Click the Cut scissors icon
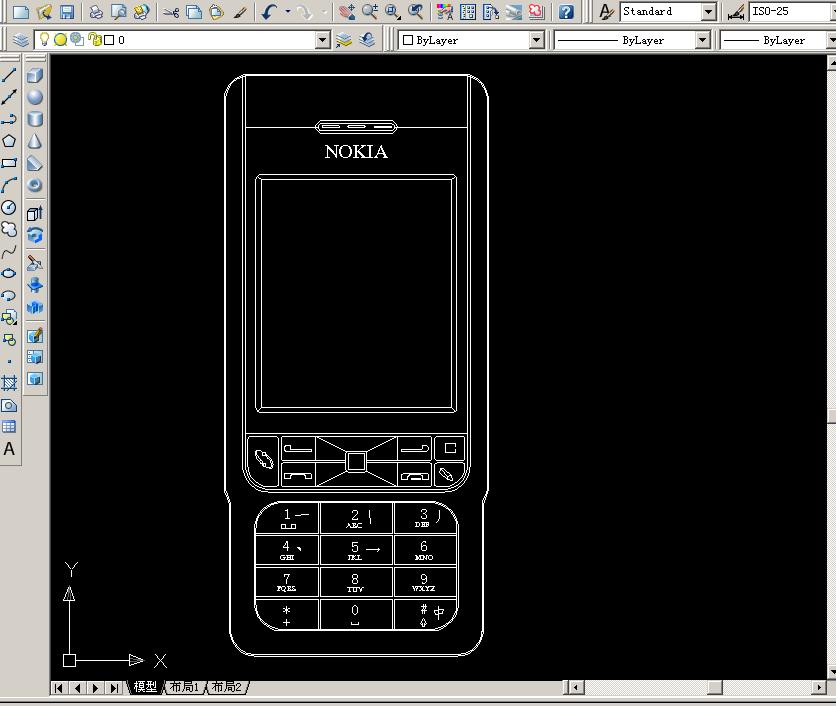Image resolution: width=836 pixels, height=706 pixels. click(171, 12)
